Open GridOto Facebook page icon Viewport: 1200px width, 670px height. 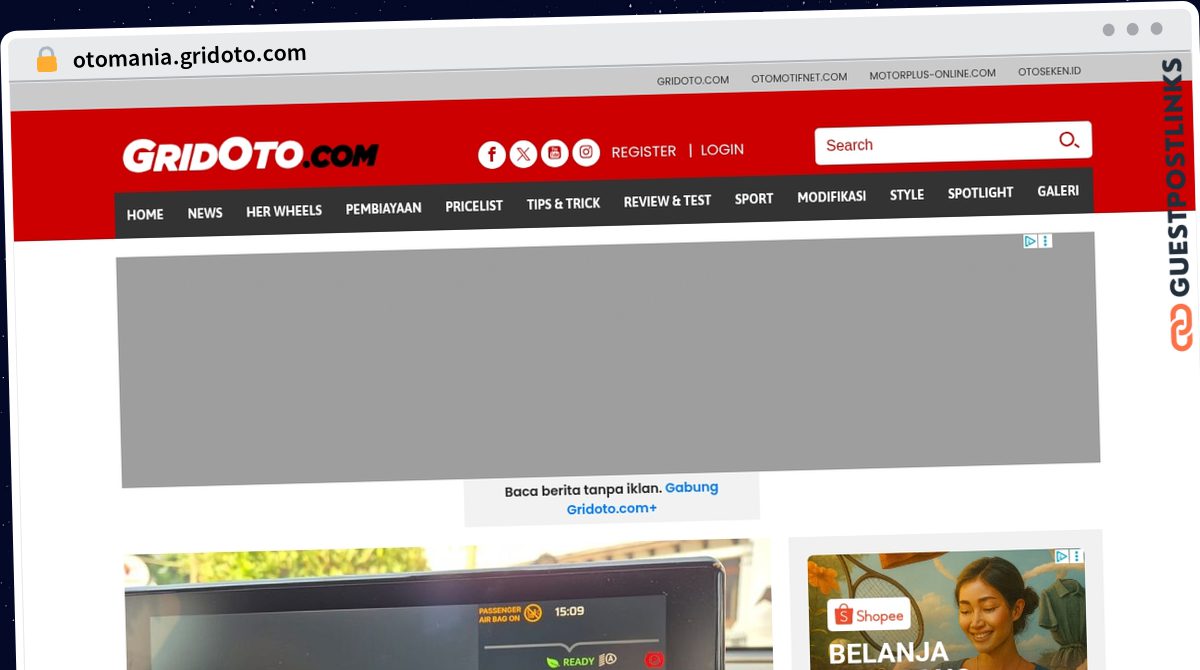coord(492,155)
